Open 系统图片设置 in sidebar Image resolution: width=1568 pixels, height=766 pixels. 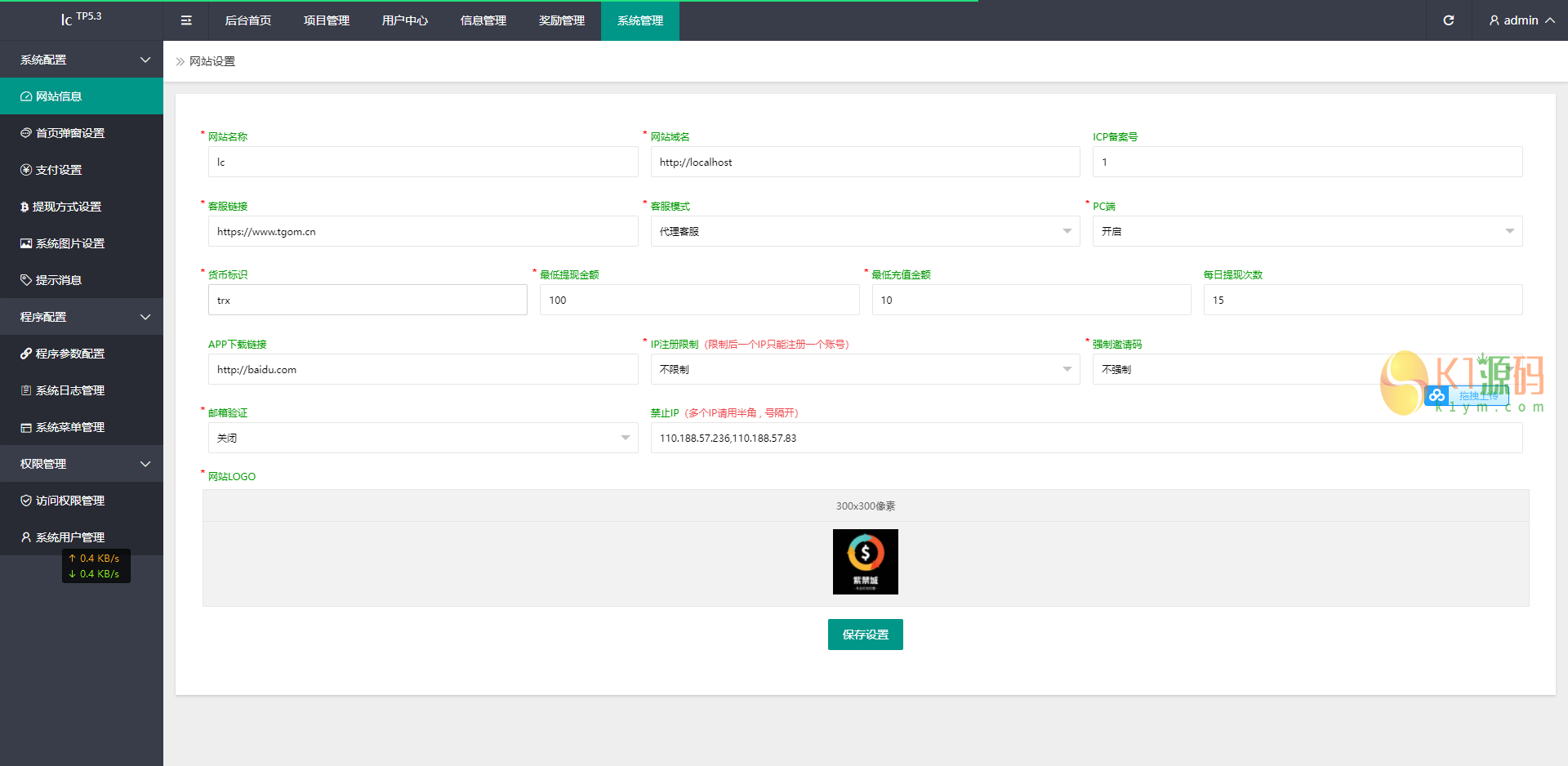coord(82,243)
